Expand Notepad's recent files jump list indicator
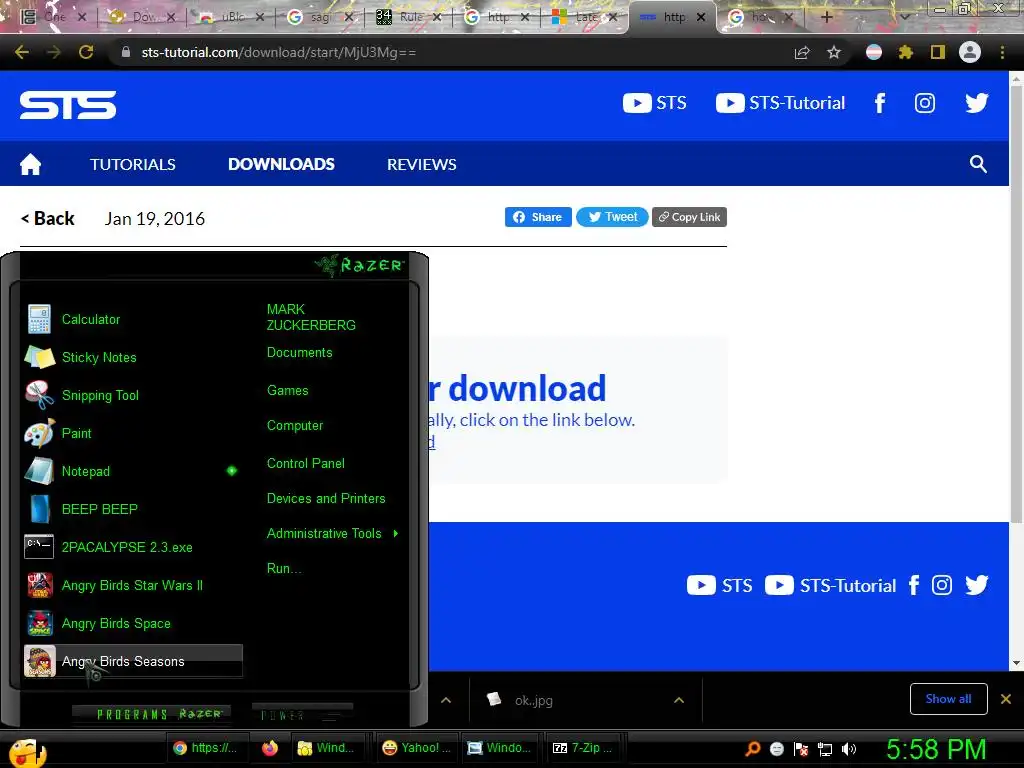Image resolution: width=1024 pixels, height=768 pixels. coord(232,471)
